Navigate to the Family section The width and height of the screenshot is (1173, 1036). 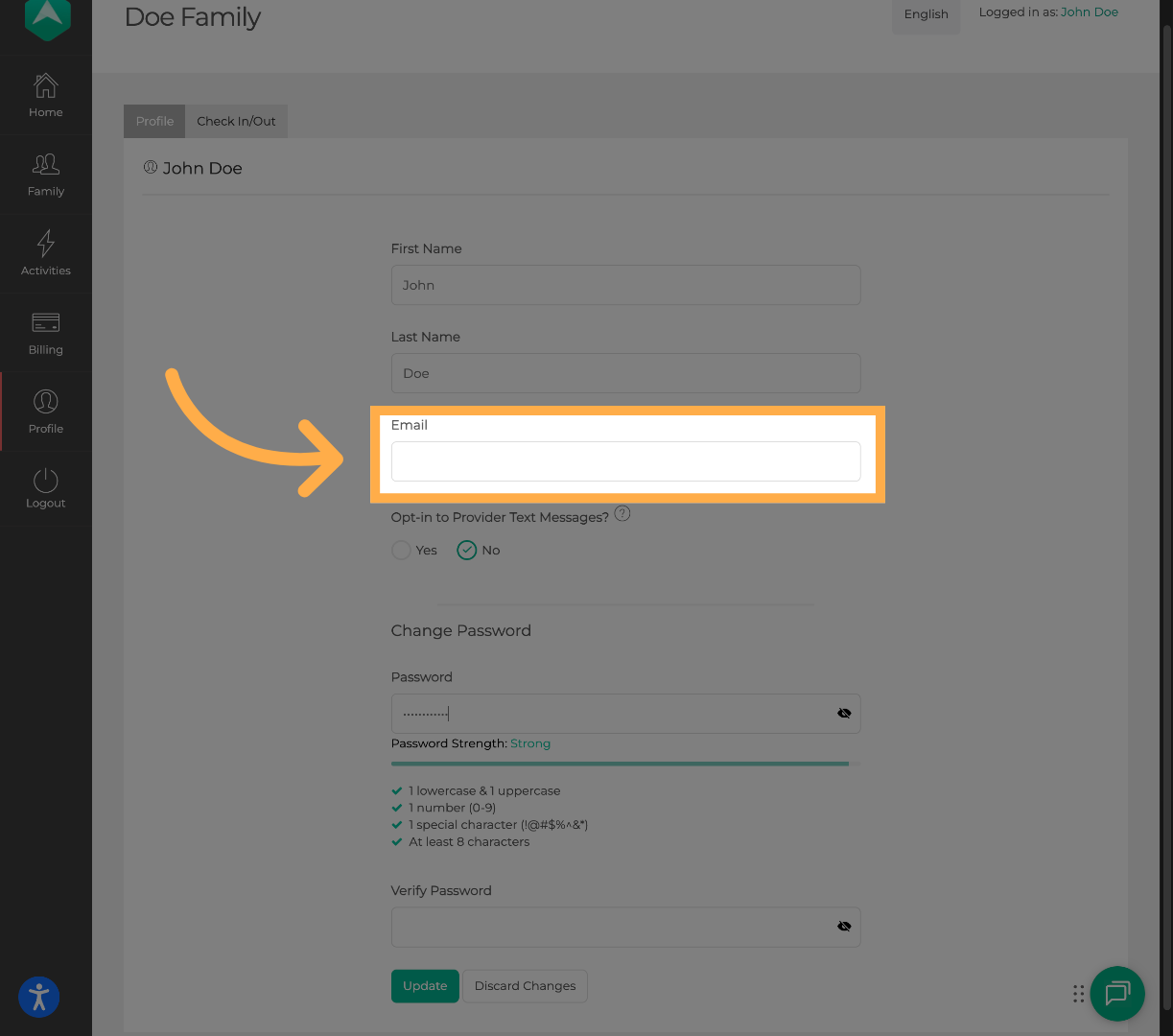(45, 175)
